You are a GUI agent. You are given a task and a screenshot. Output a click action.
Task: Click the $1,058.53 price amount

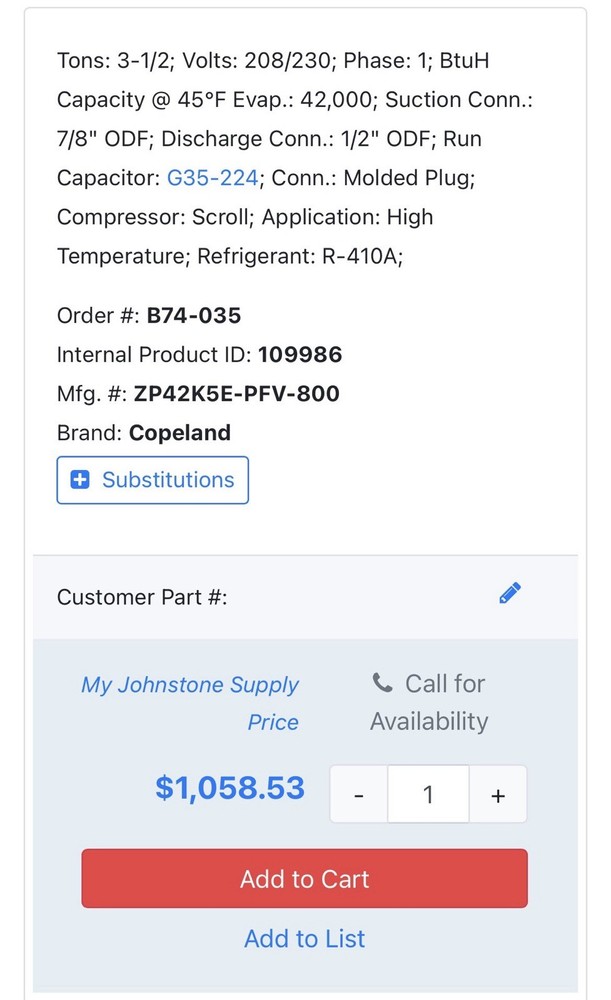coord(230,788)
